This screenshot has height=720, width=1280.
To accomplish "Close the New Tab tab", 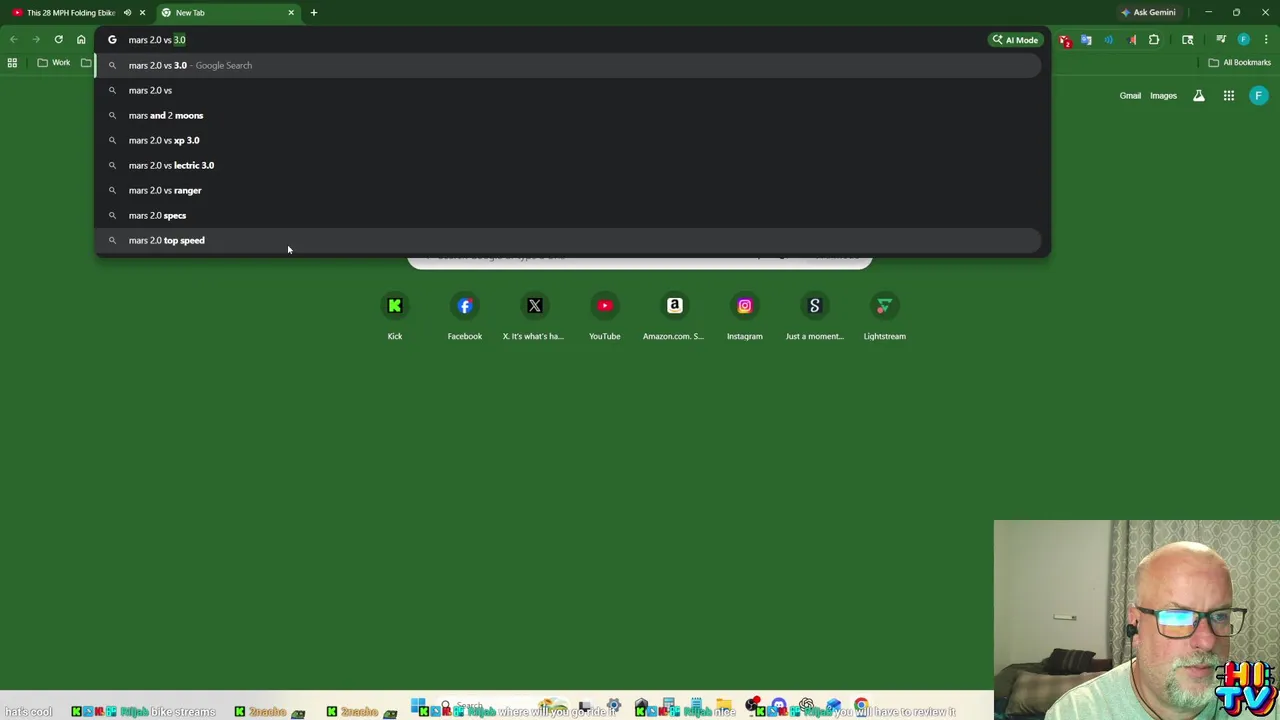I will 291,13.
